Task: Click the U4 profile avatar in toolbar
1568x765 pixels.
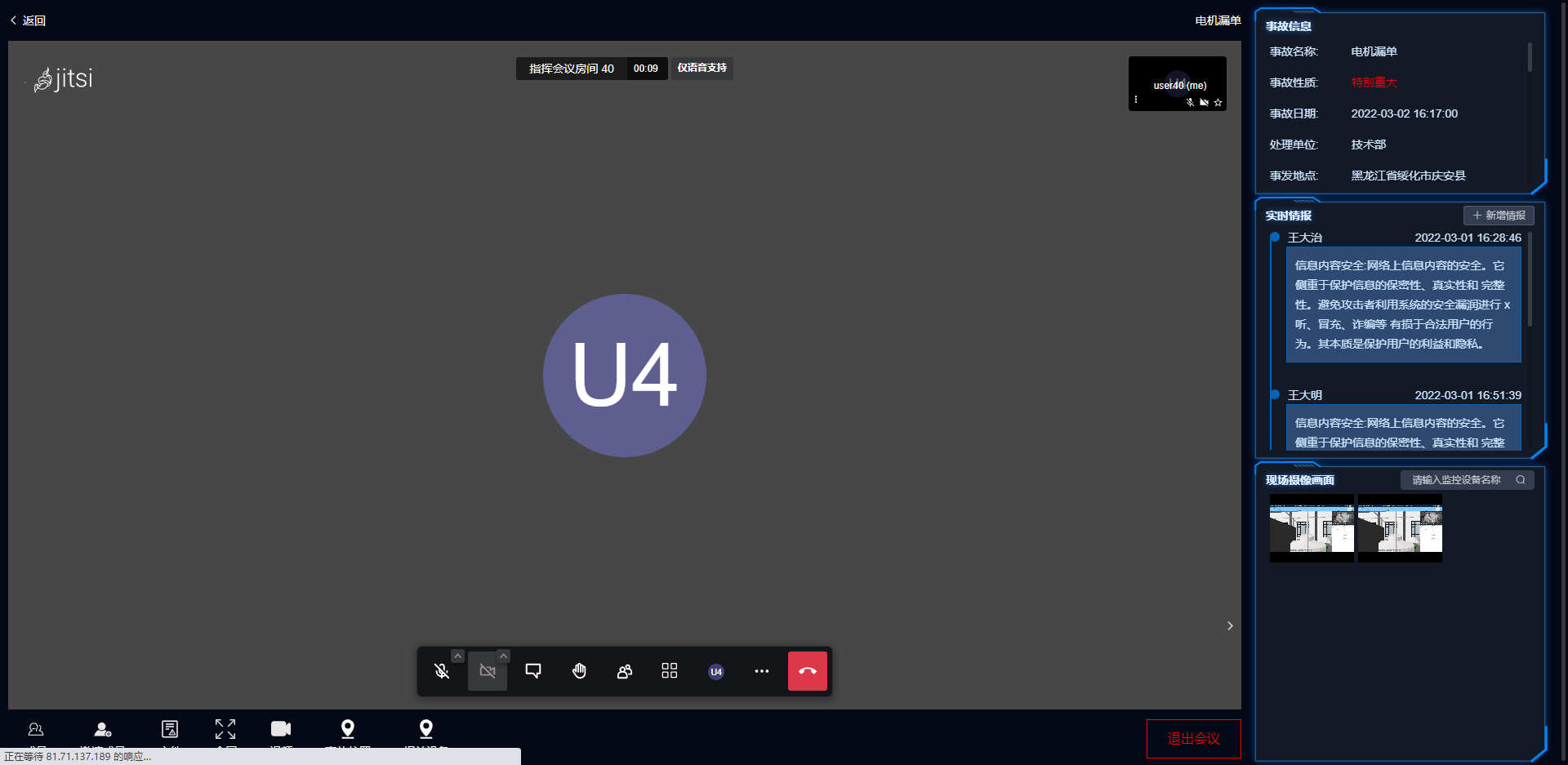Action: 716,672
